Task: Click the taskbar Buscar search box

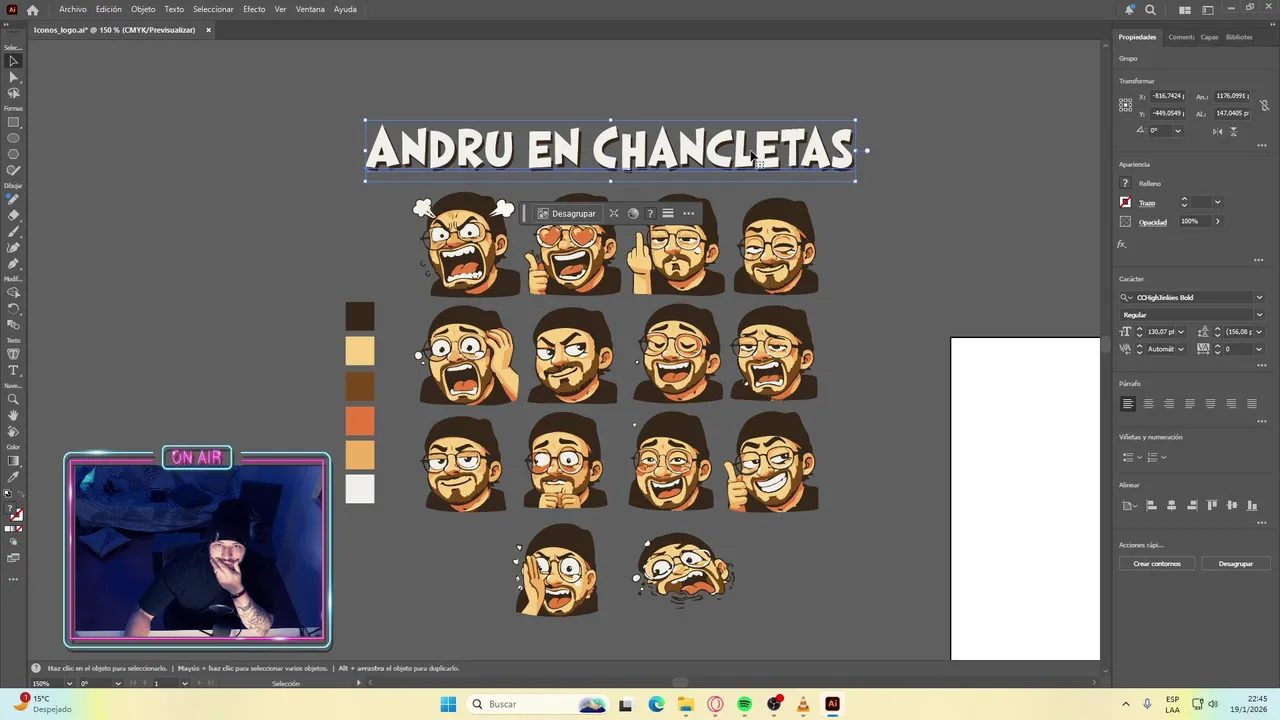Action: coord(537,704)
